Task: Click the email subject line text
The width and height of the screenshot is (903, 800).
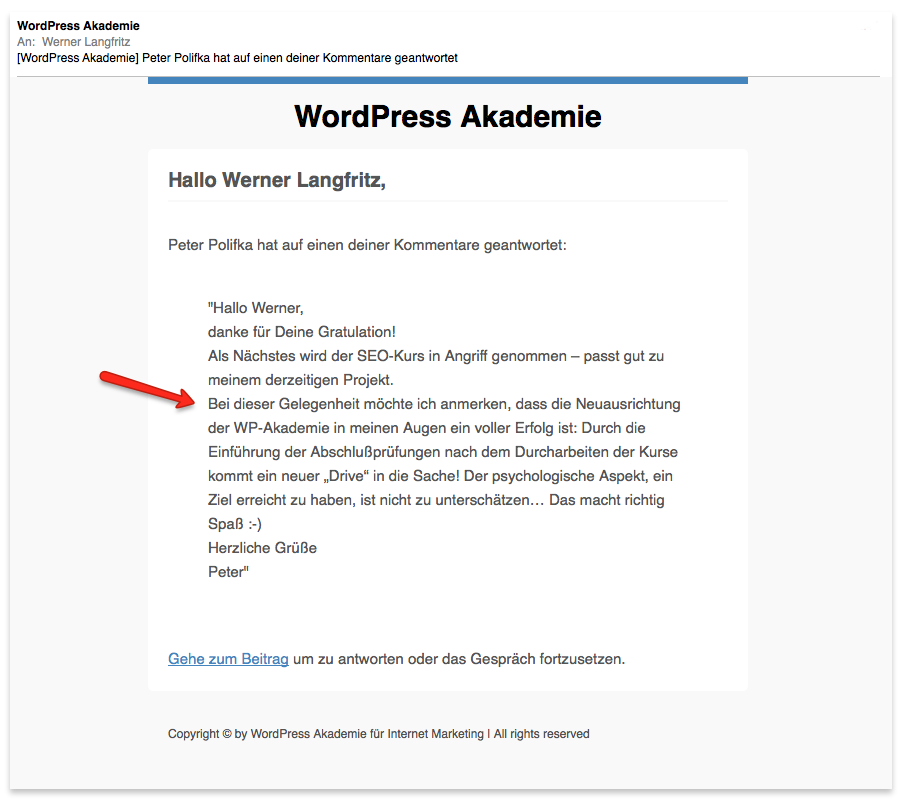Action: [x=237, y=58]
